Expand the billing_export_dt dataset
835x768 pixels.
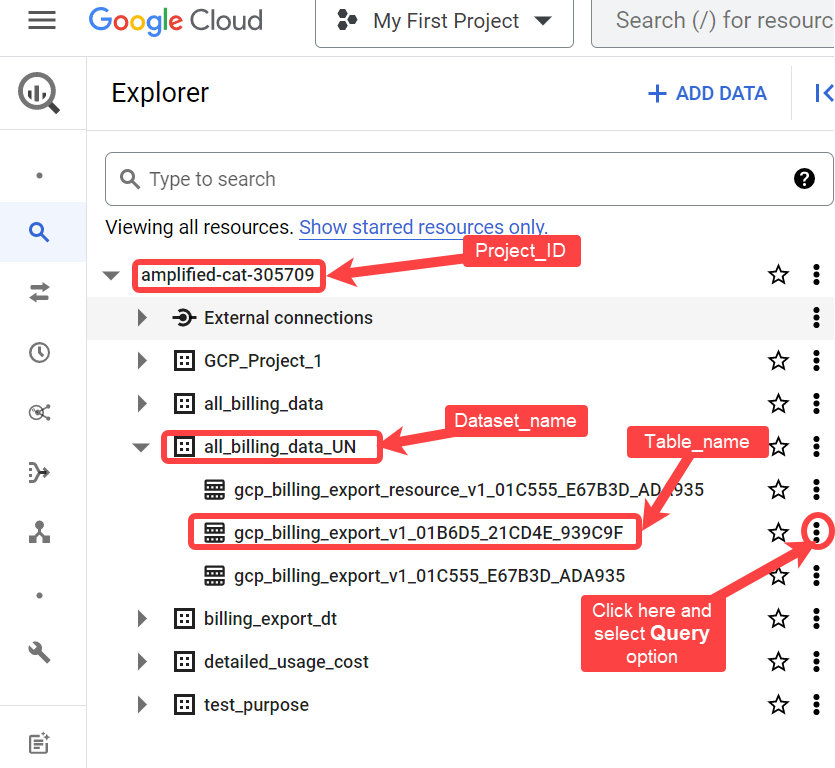142,619
